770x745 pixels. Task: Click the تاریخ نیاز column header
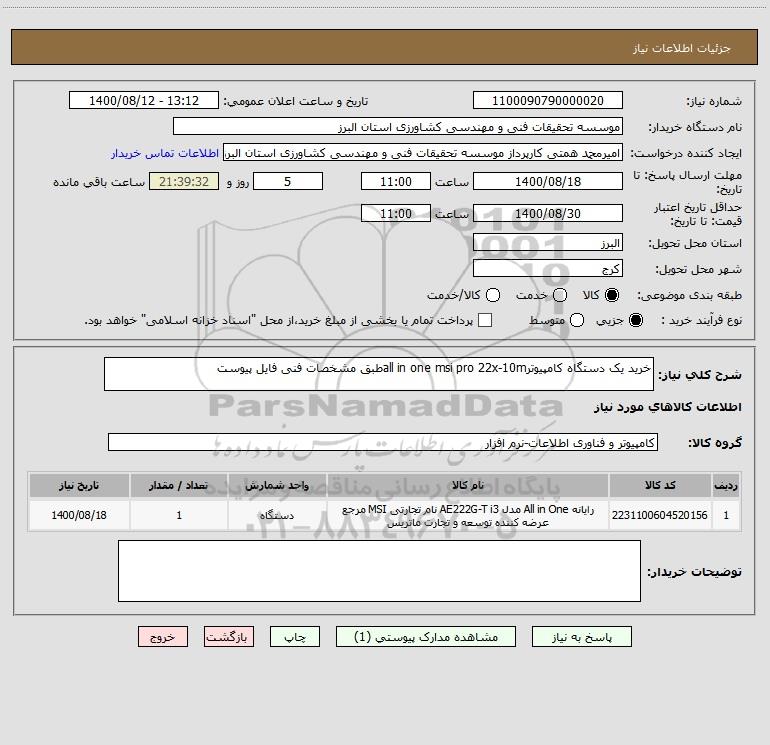coord(79,485)
